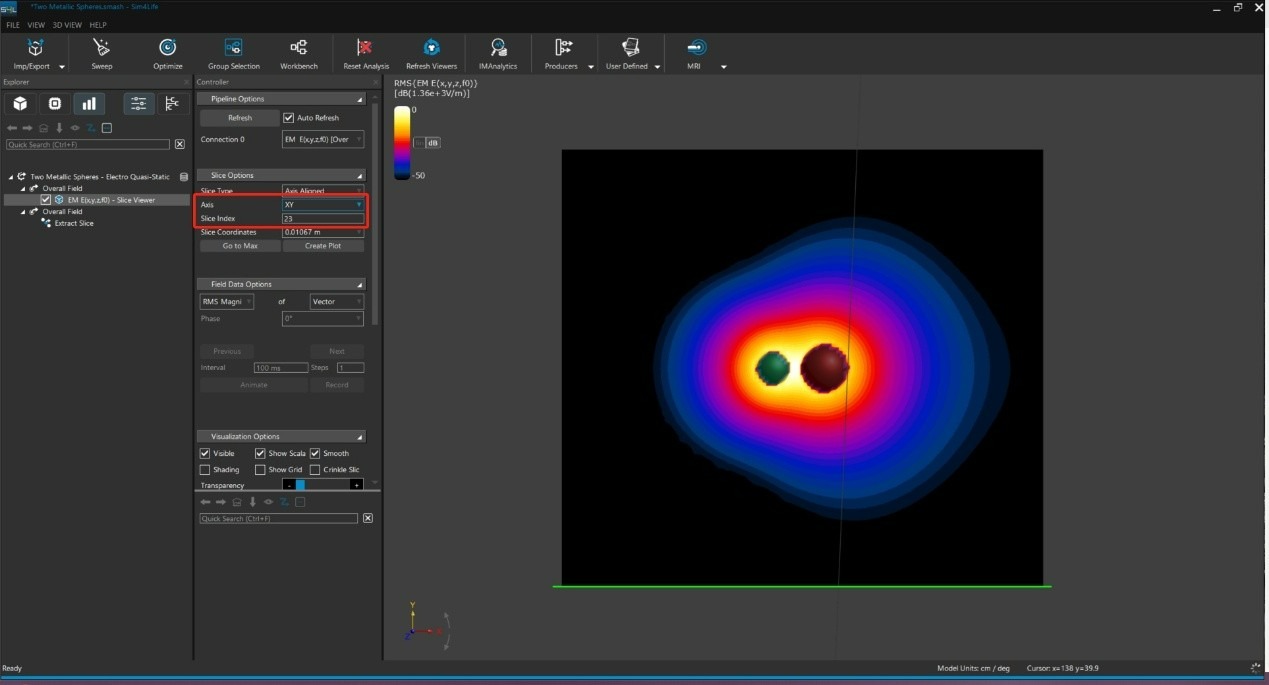The image size is (1269, 685).
Task: Click the Go to Max button
Action: pos(240,246)
